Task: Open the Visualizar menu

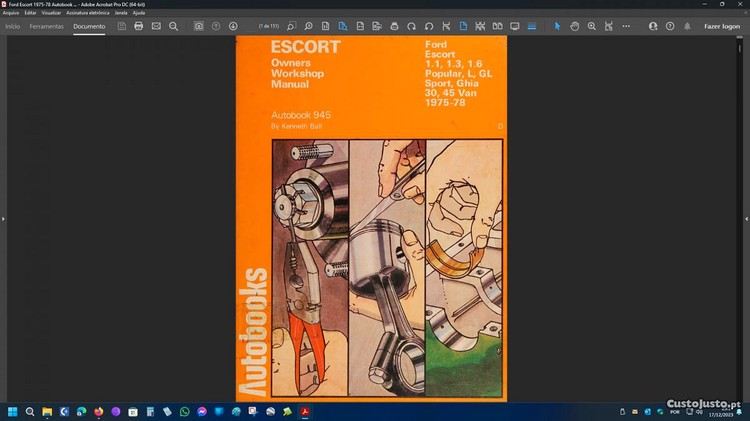Action: click(51, 12)
